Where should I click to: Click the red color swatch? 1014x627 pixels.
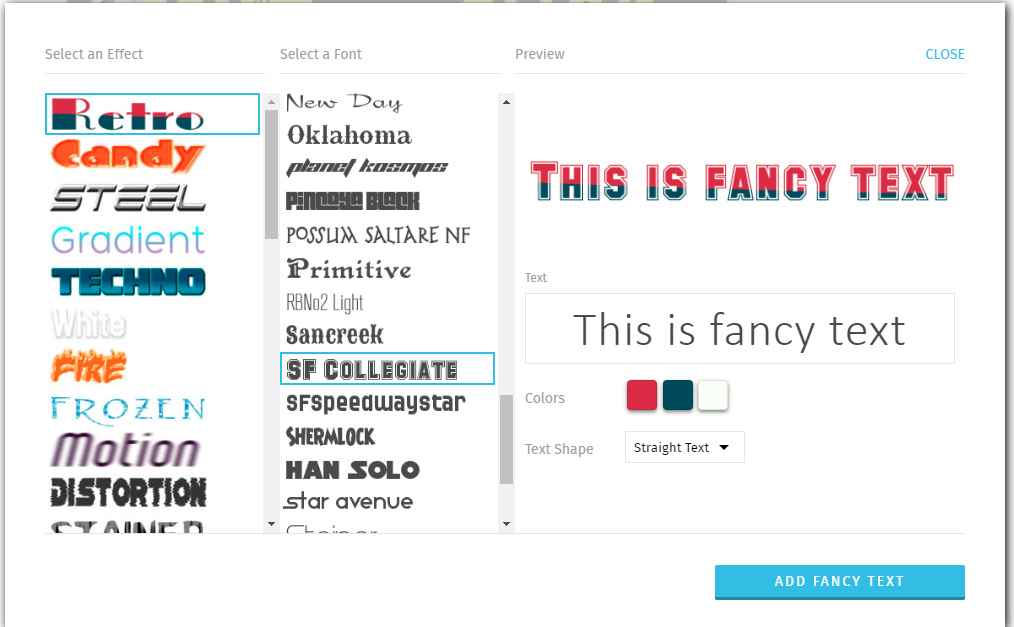point(642,395)
